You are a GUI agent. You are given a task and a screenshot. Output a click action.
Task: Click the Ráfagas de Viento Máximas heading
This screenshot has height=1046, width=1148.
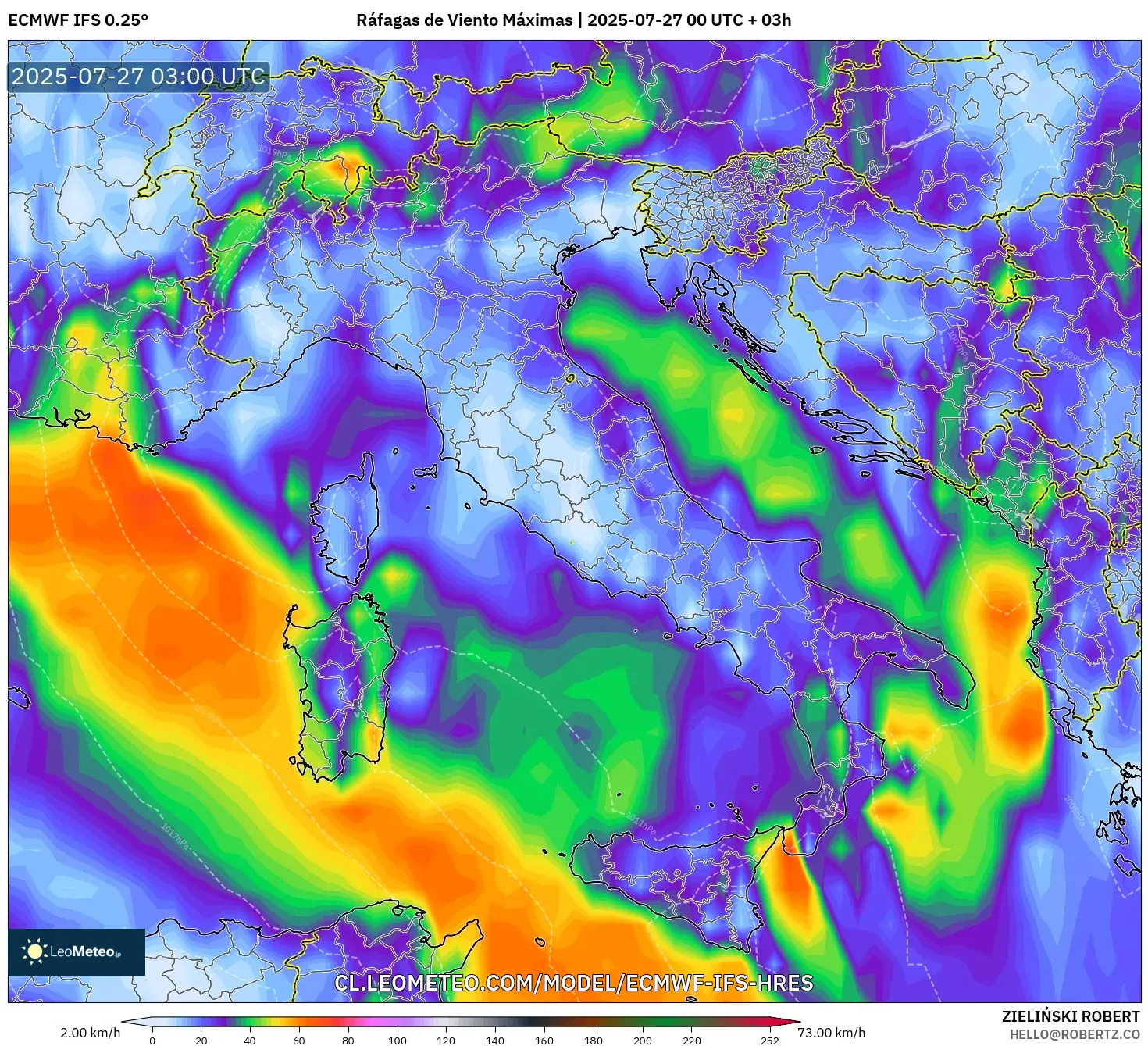[x=464, y=20]
